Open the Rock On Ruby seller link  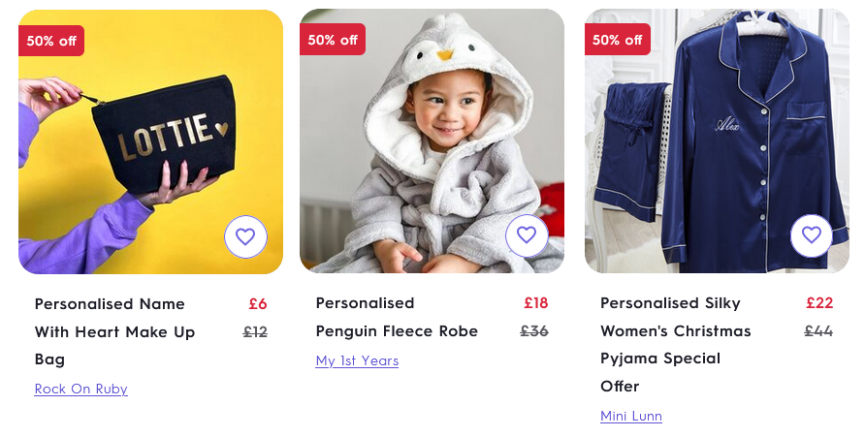(81, 389)
